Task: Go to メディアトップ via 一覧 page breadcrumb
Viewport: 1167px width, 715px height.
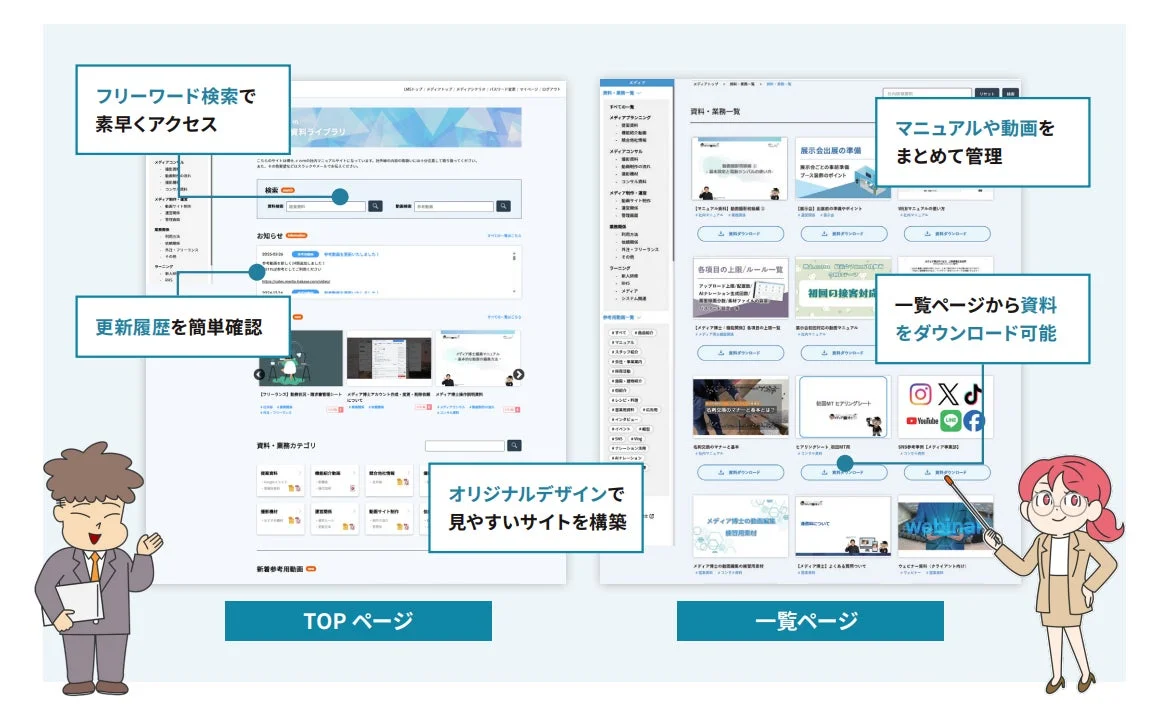Action: (x=706, y=84)
